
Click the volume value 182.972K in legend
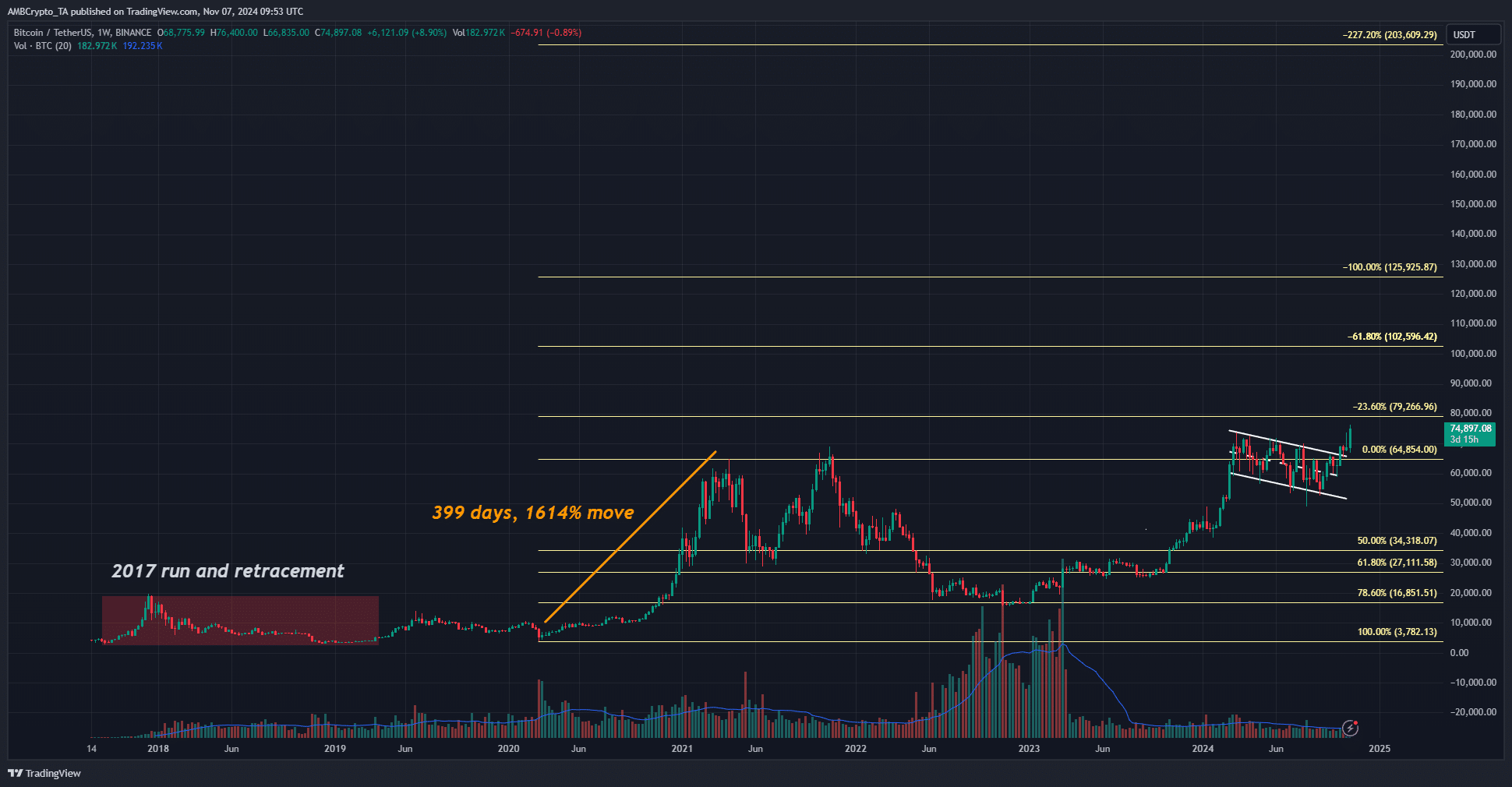pyautogui.click(x=97, y=46)
